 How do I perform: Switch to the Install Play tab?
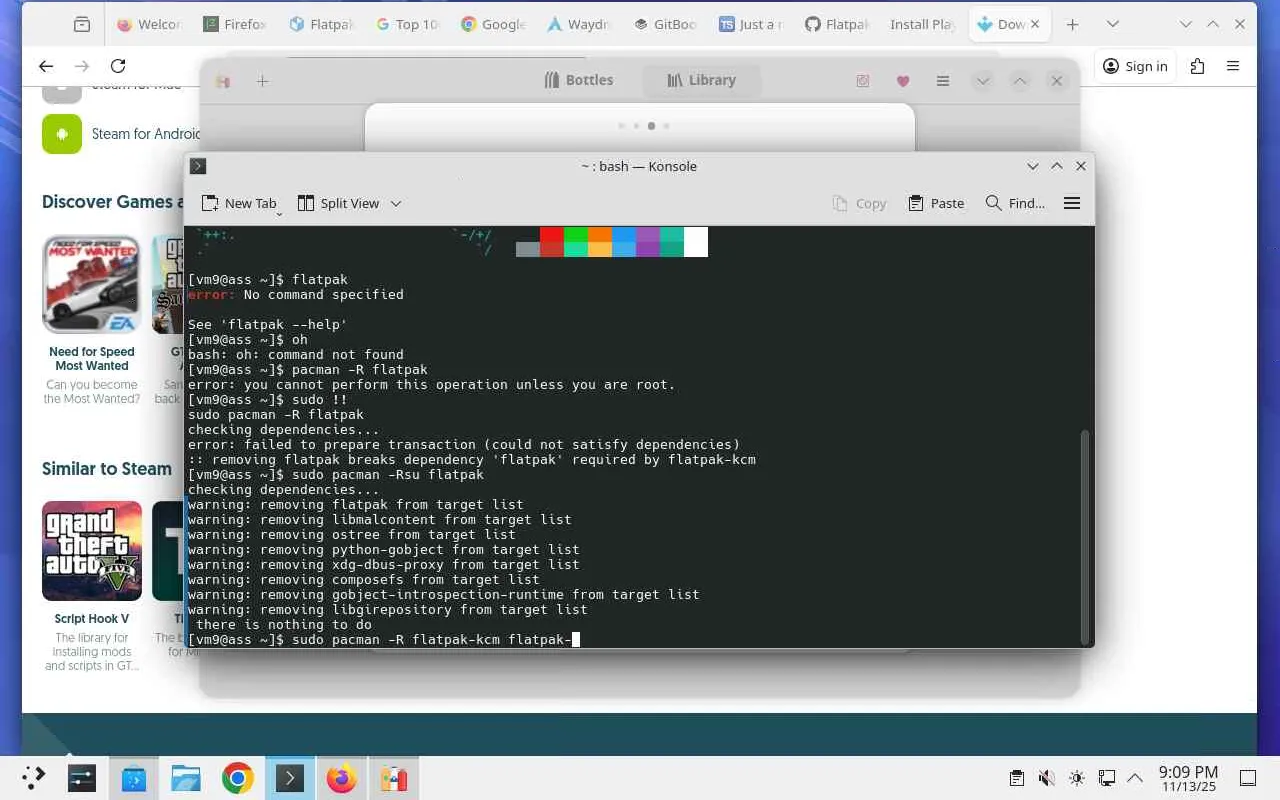(923, 25)
